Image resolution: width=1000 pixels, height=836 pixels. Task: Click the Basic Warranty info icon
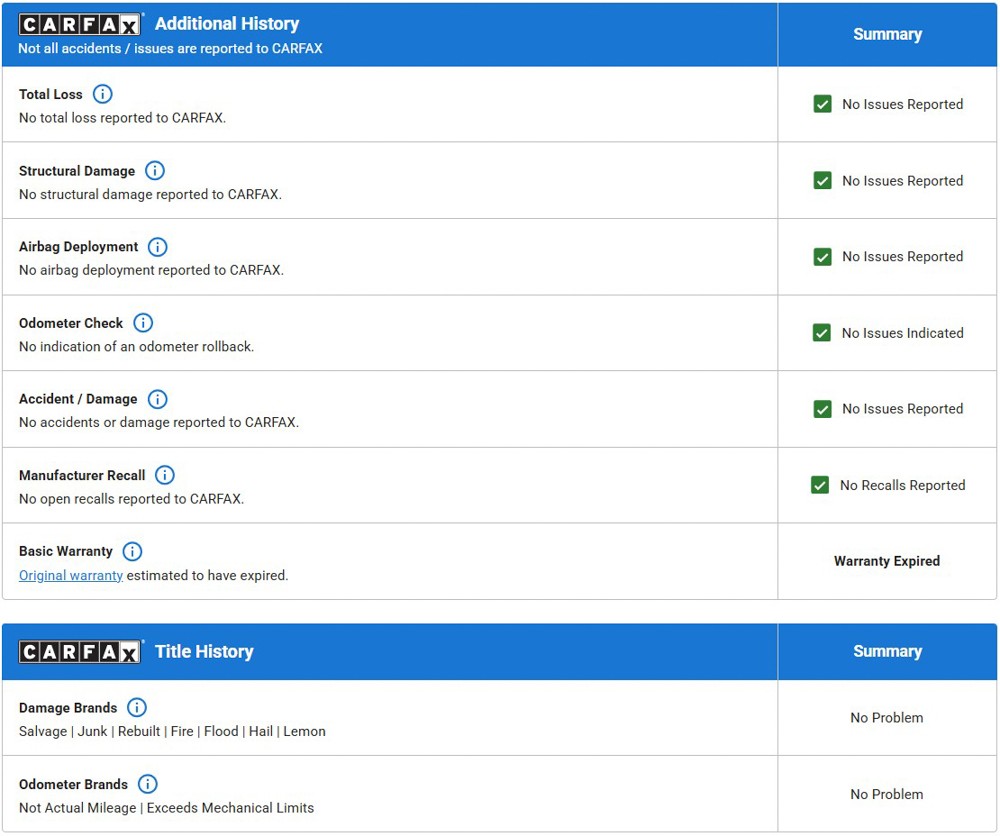[132, 551]
